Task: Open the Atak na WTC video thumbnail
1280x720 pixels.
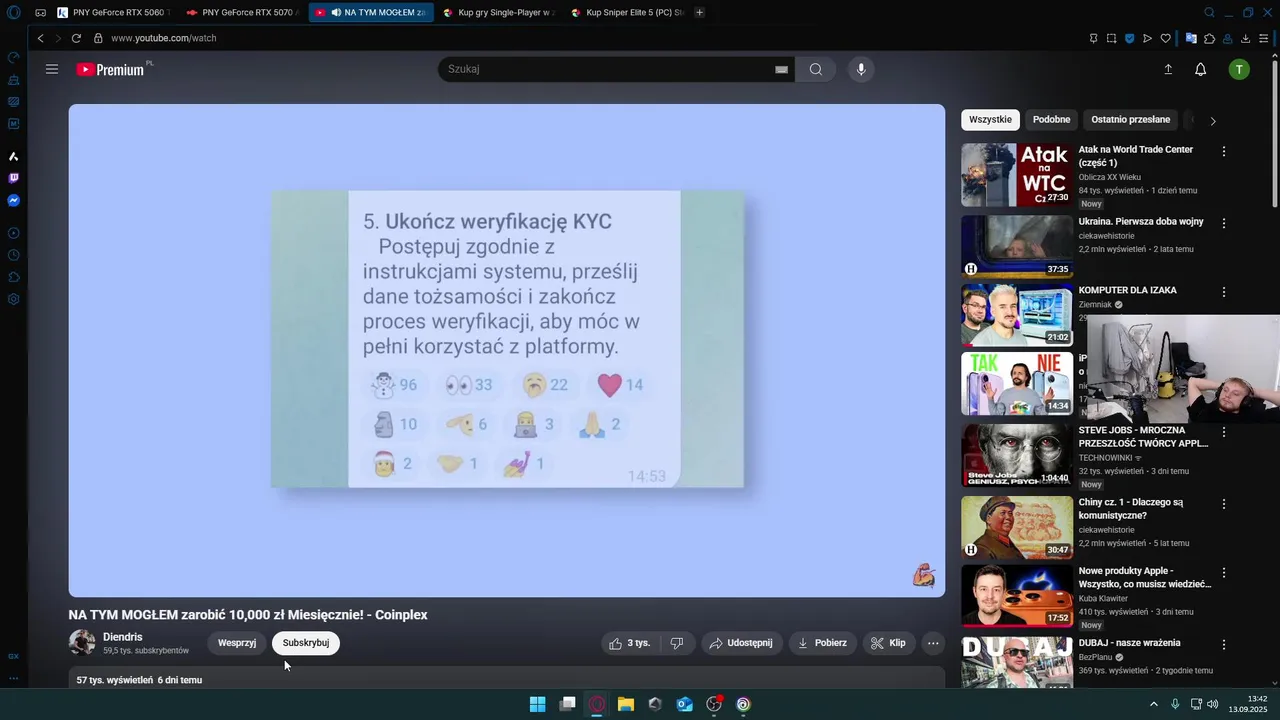Action: tap(1017, 175)
